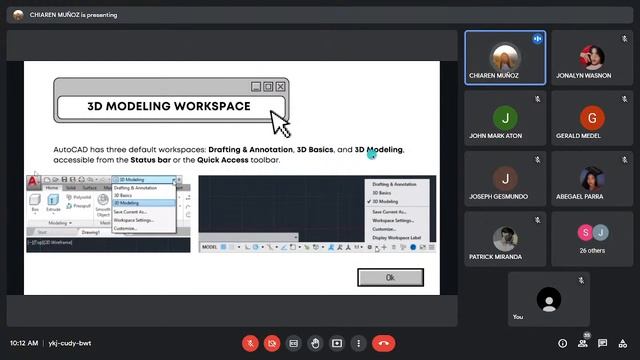Select JOHN MARK ATON participant tile
The width and height of the screenshot is (640, 360).
(x=505, y=118)
